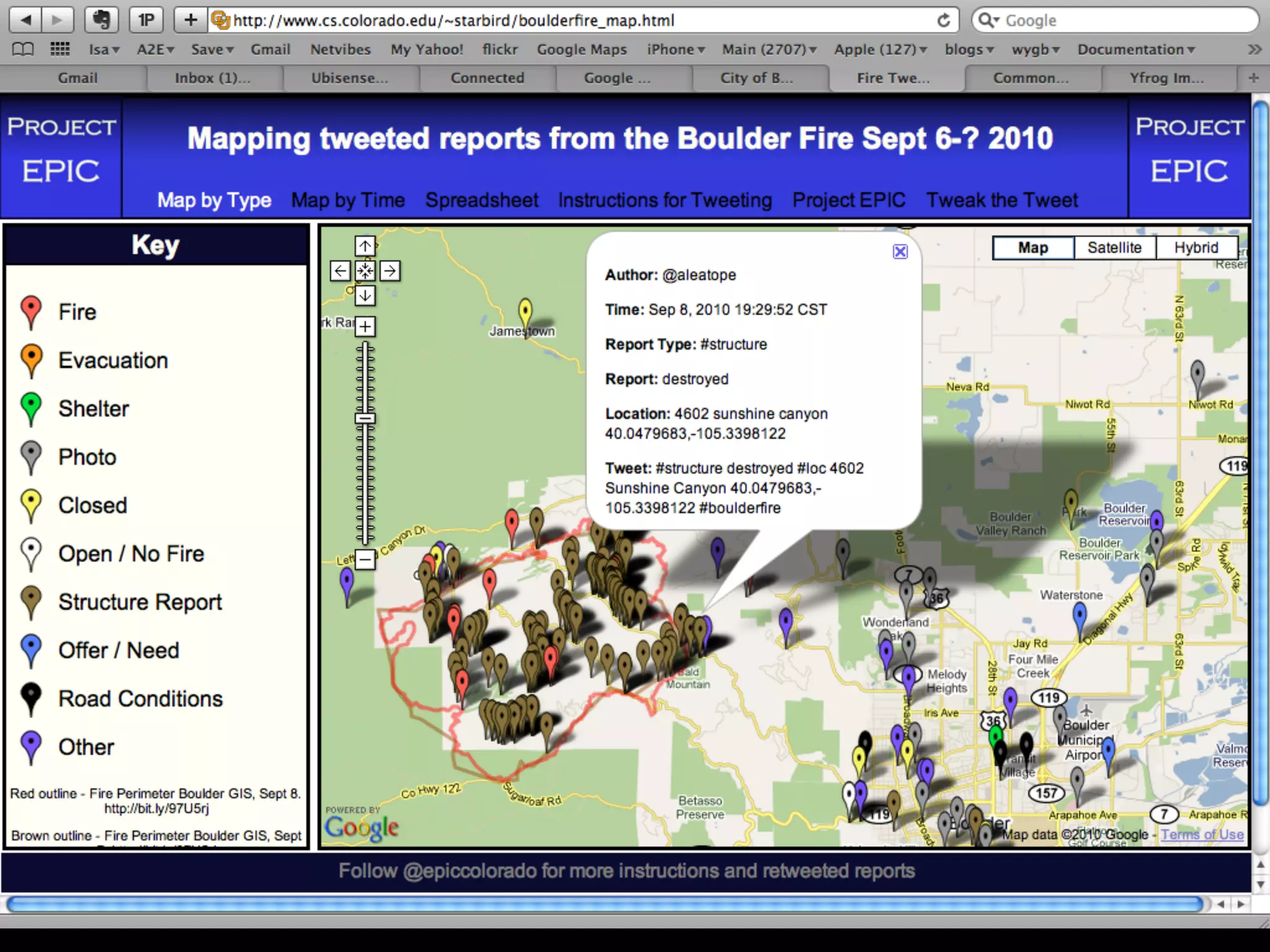Click the yellow Closed pin near Jamestown
This screenshot has height=952, width=1270.
coord(525,311)
